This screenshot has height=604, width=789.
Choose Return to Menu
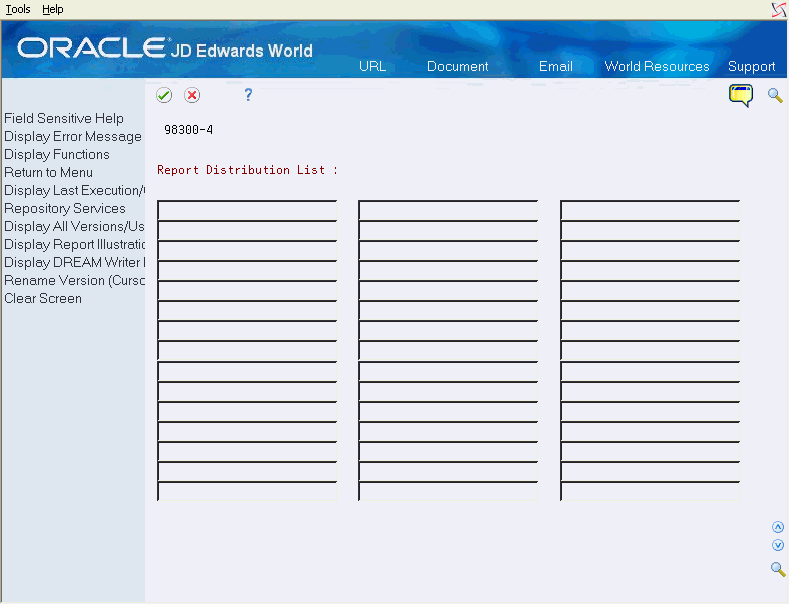[48, 173]
